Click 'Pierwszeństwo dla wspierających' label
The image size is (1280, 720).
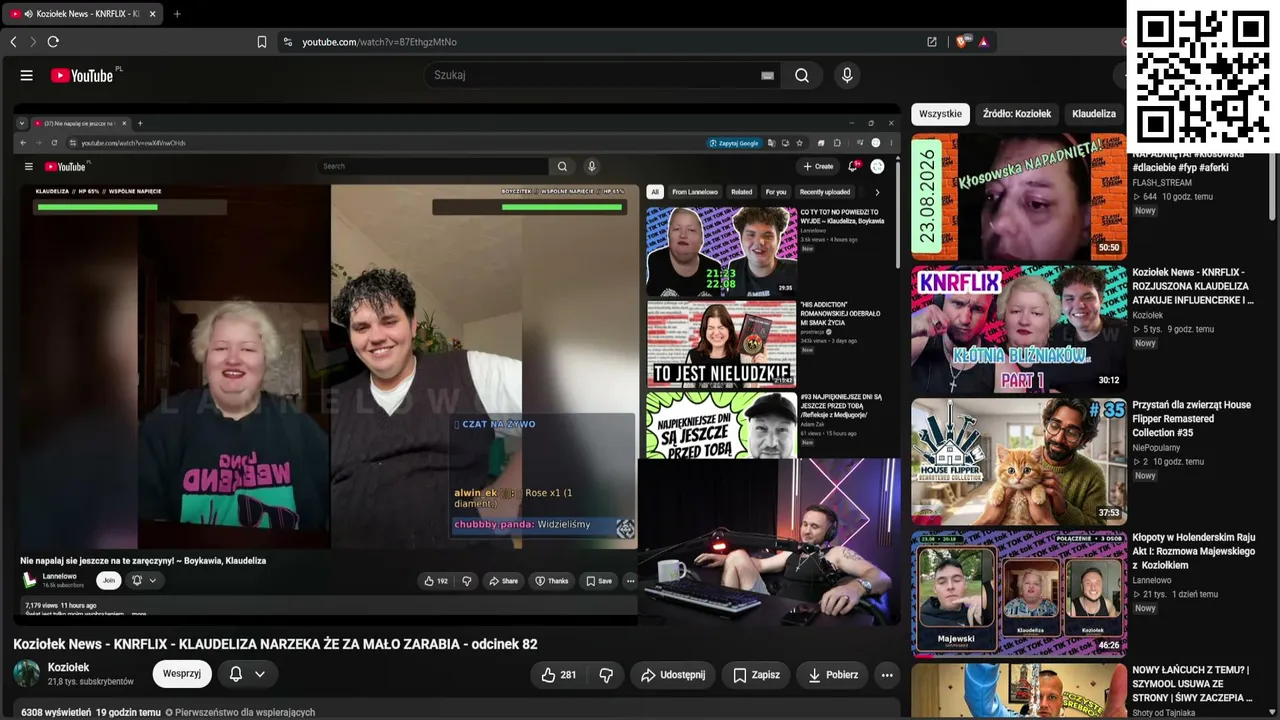[x=245, y=712]
